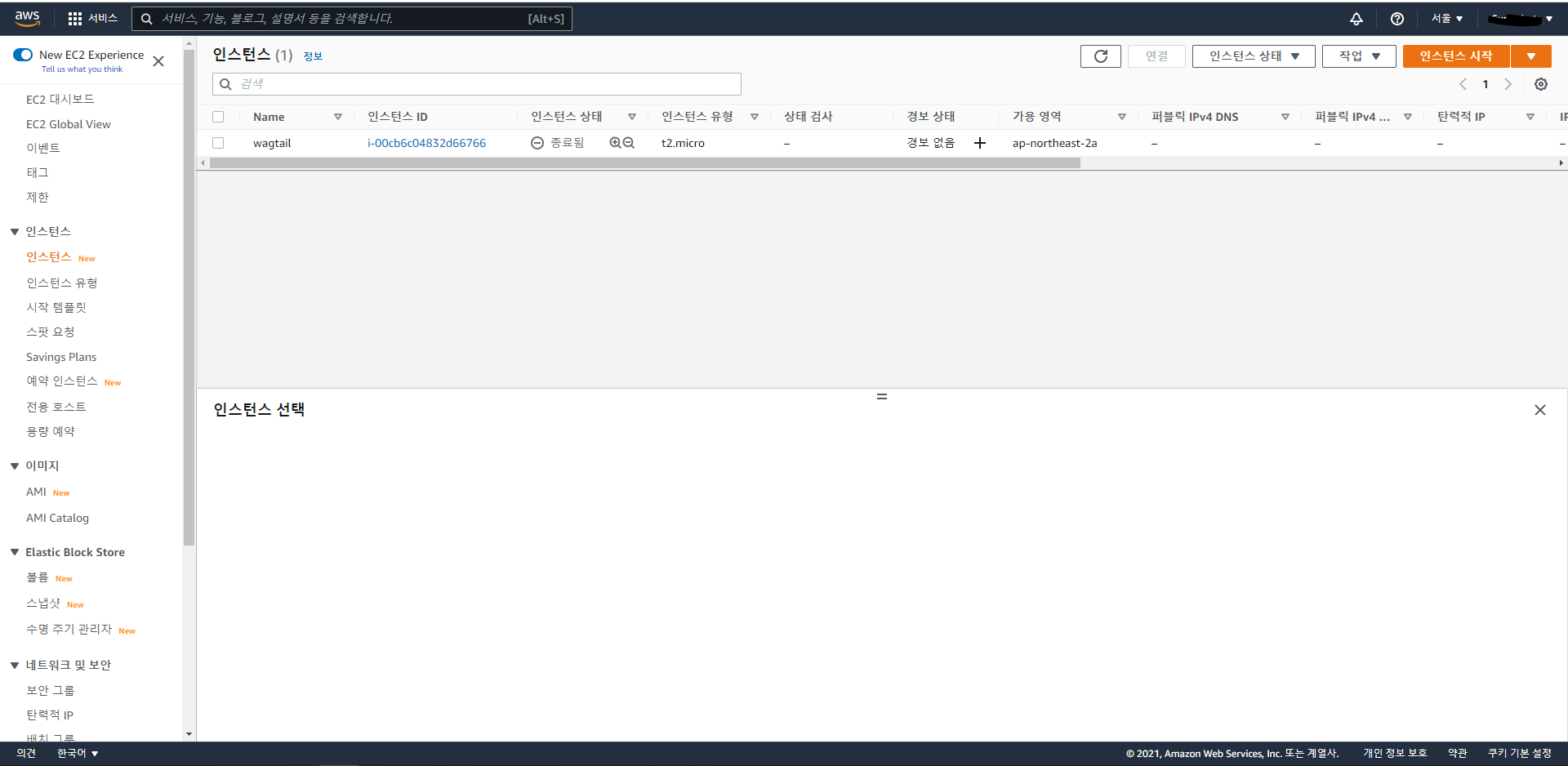Focus the instance 검색 filter field
The height and width of the screenshot is (766, 1568).
477,84
